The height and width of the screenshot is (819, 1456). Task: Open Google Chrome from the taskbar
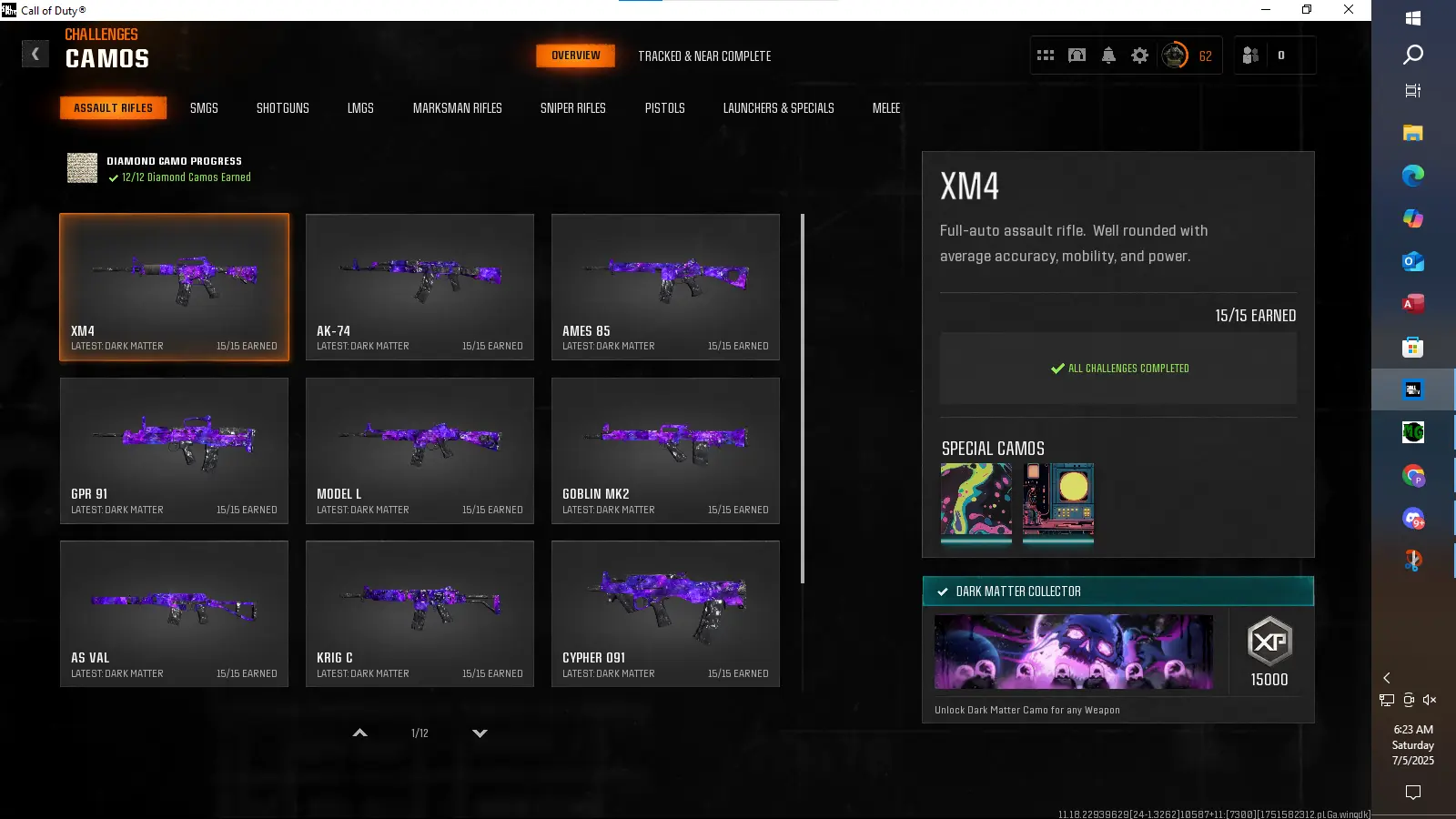click(1413, 476)
